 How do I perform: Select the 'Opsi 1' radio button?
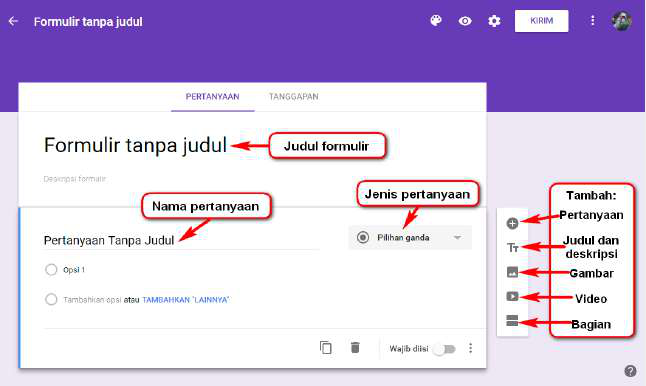tap(51, 270)
